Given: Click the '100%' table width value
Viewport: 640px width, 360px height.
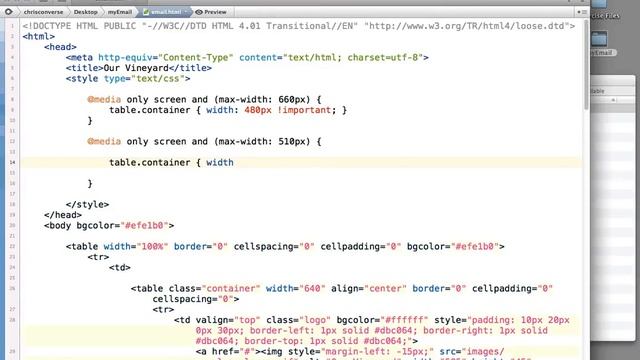Looking at the screenshot, I should [152, 247].
